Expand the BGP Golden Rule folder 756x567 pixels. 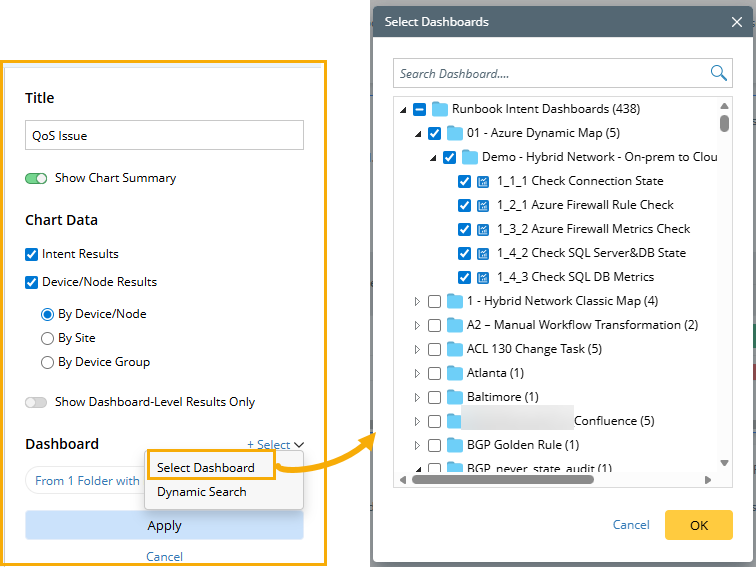418,445
